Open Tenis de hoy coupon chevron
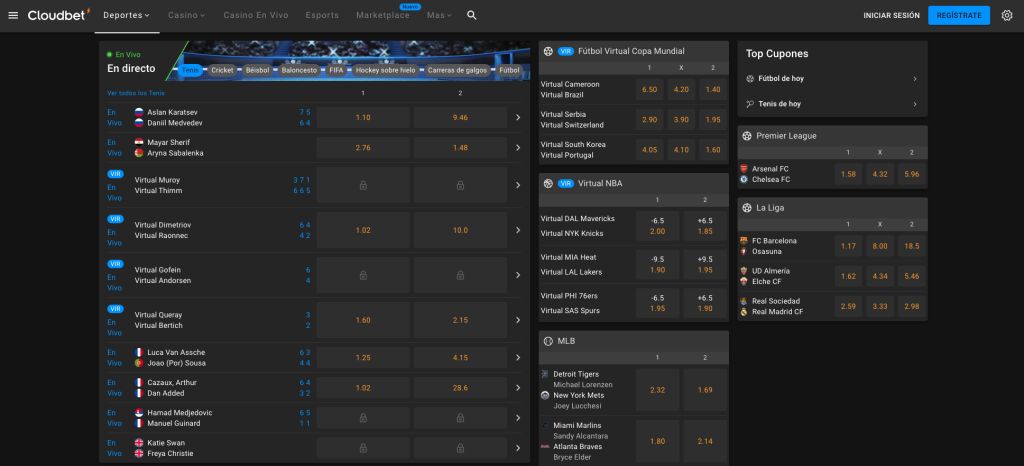Viewport: 1024px width, 466px height. 915,104
